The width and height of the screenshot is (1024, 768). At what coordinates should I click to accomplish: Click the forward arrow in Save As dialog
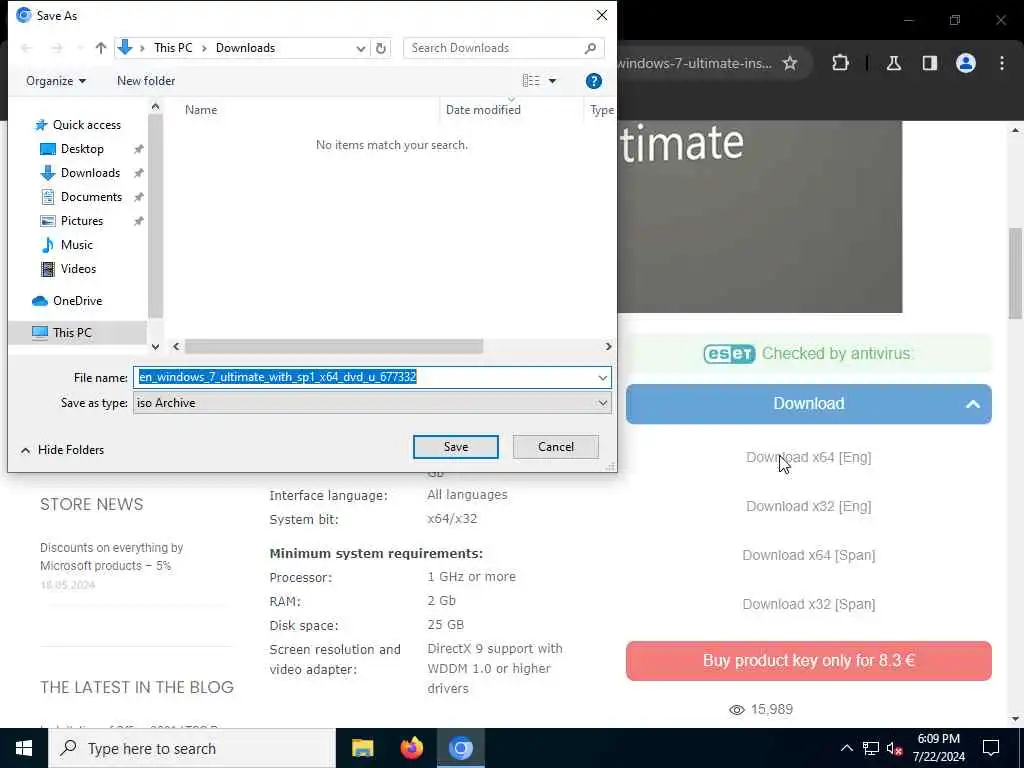(x=57, y=48)
